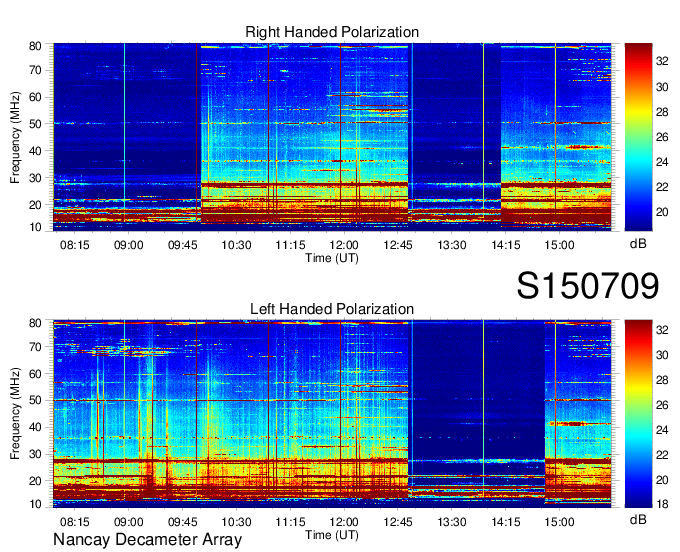Click the 20 dB value on upper colorbar
The width and height of the screenshot is (680, 552).
click(x=662, y=212)
